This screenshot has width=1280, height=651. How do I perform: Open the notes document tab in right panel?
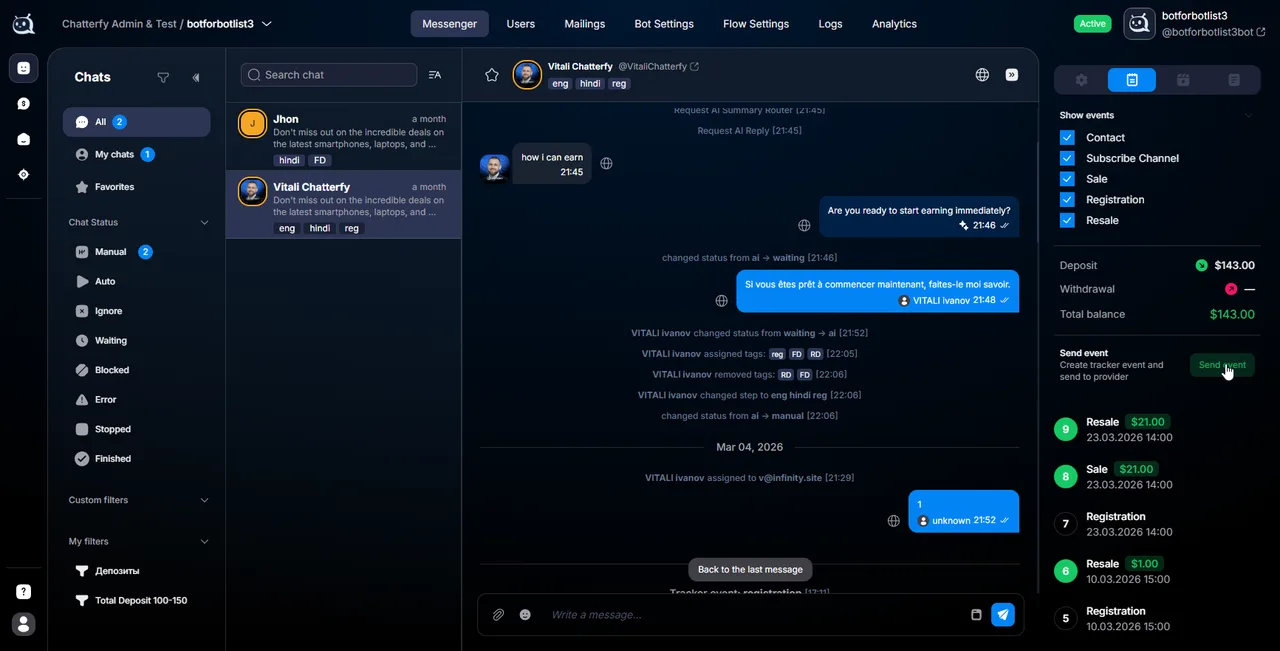pyautogui.click(x=1234, y=80)
